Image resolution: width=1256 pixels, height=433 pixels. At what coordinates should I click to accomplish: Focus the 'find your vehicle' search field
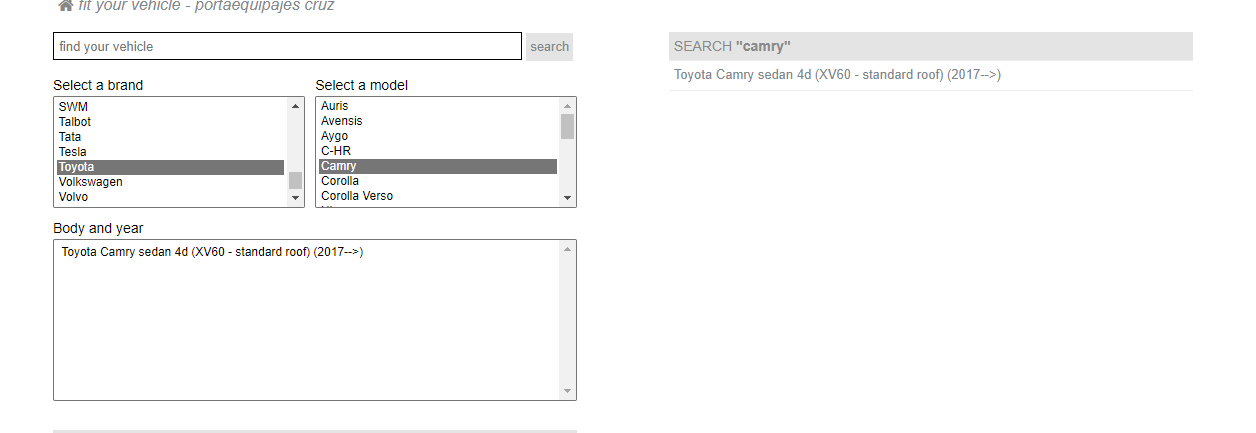(x=287, y=46)
